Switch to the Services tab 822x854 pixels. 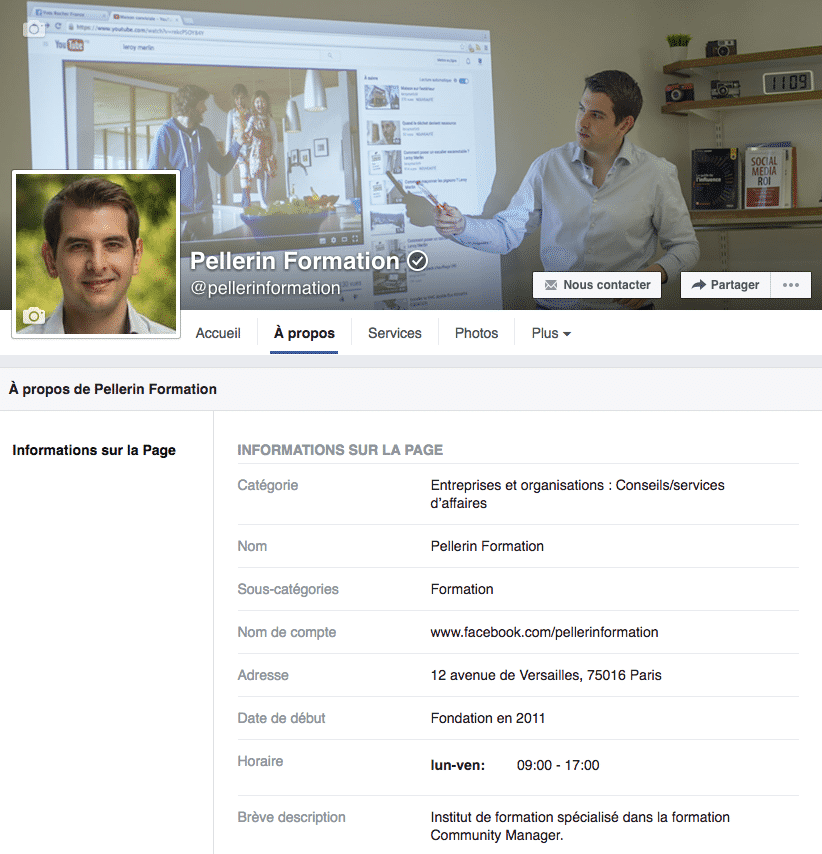[x=395, y=333]
